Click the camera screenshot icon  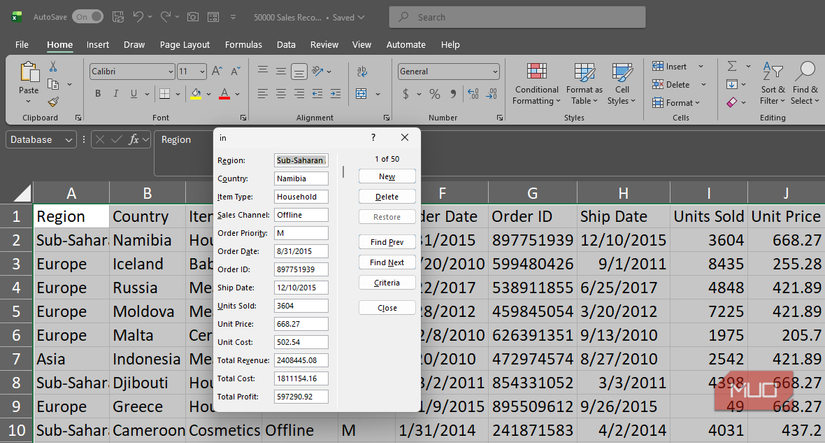tap(193, 17)
